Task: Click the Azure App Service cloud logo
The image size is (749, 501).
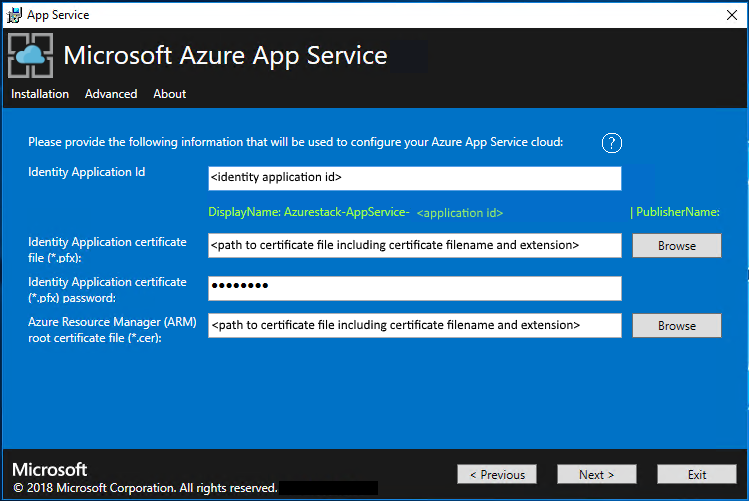Action: tap(31, 55)
